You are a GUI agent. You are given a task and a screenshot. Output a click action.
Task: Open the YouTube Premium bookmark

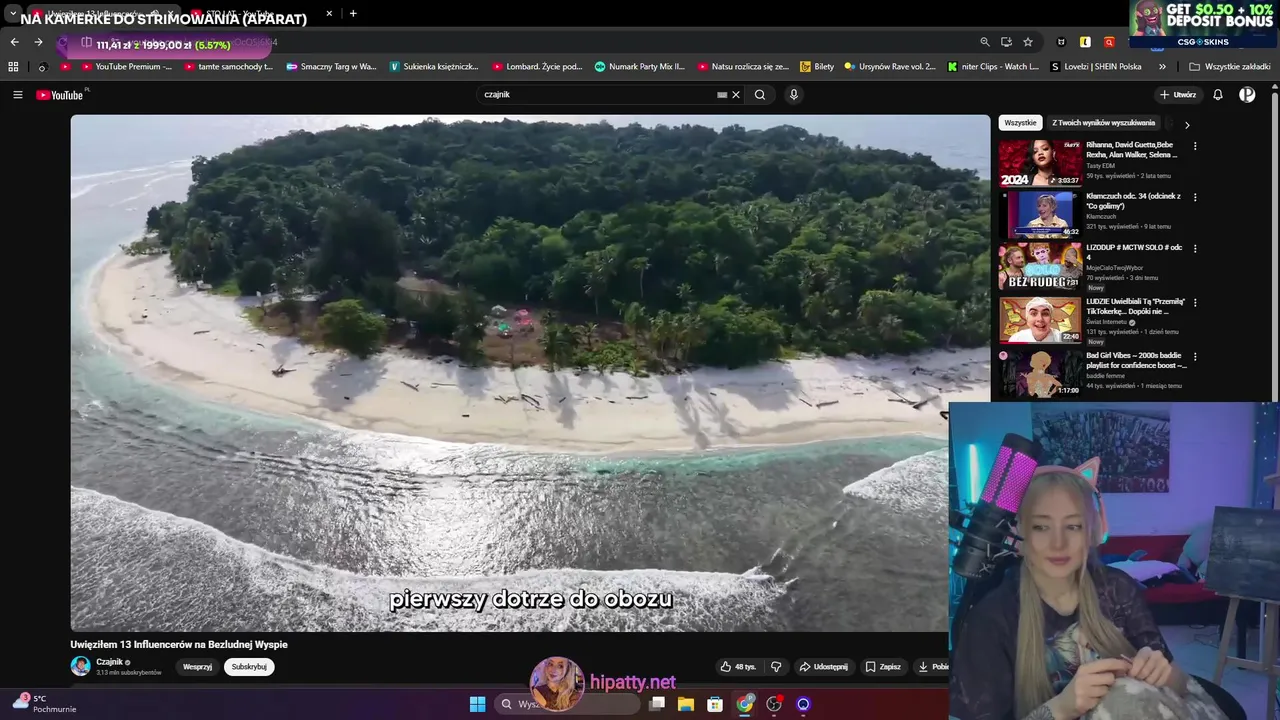coord(126,67)
